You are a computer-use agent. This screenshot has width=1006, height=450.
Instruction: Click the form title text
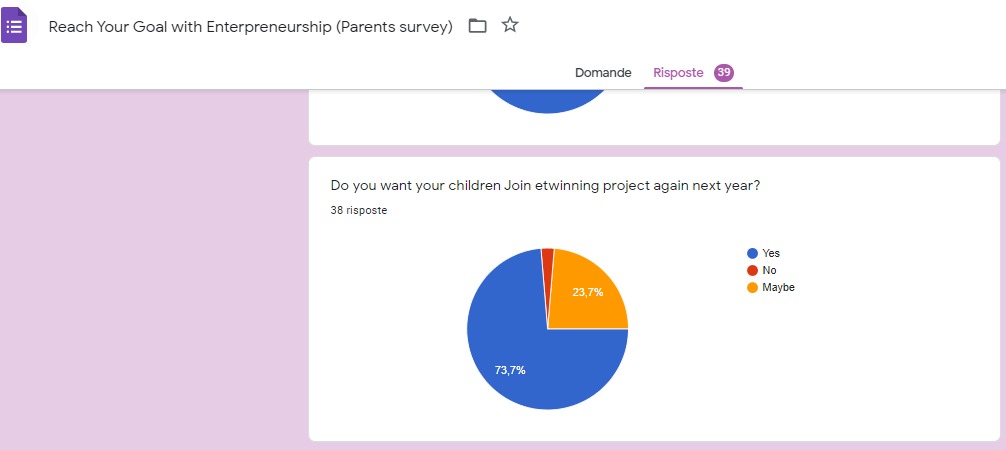pos(250,27)
